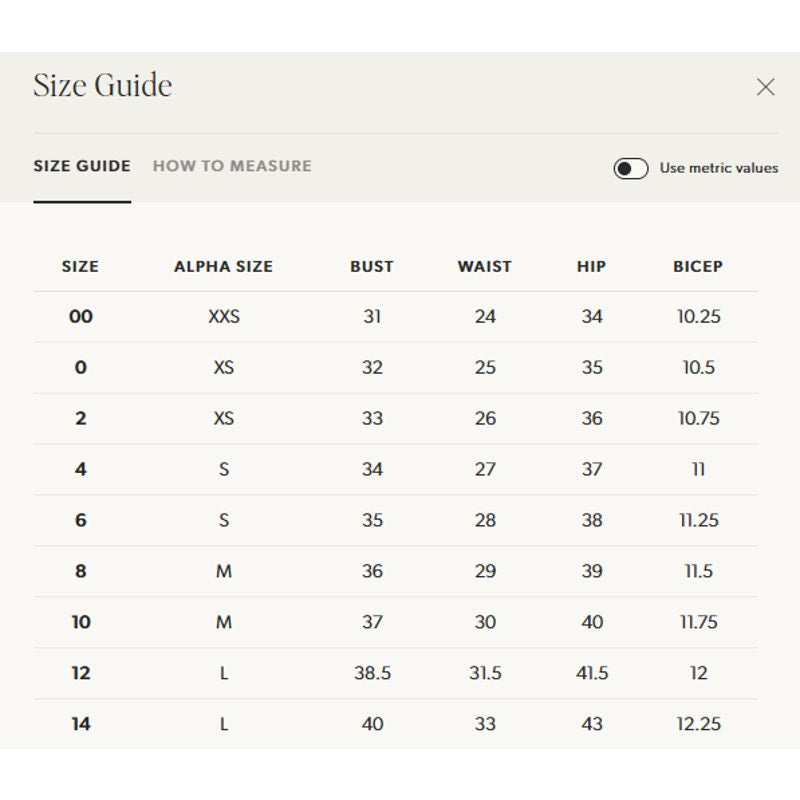Select size 14 row label

coord(81,724)
